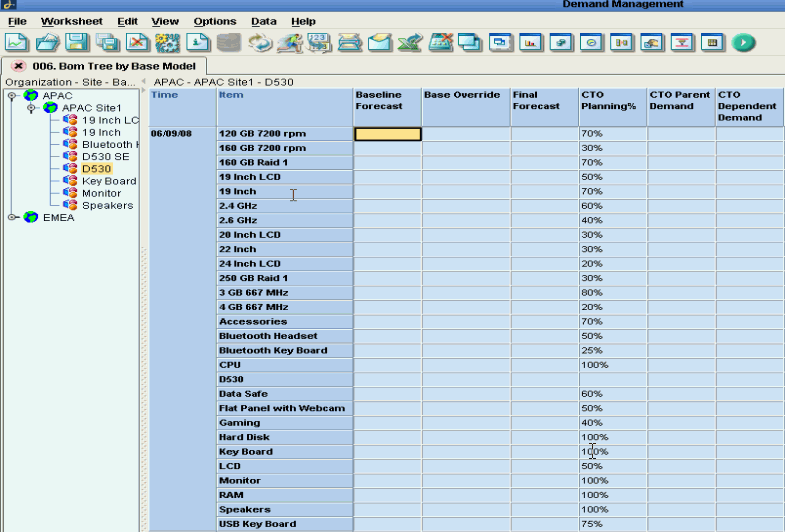
Task: Collapse the APAC Site1 tree node
Action: pyautogui.click(x=31, y=108)
